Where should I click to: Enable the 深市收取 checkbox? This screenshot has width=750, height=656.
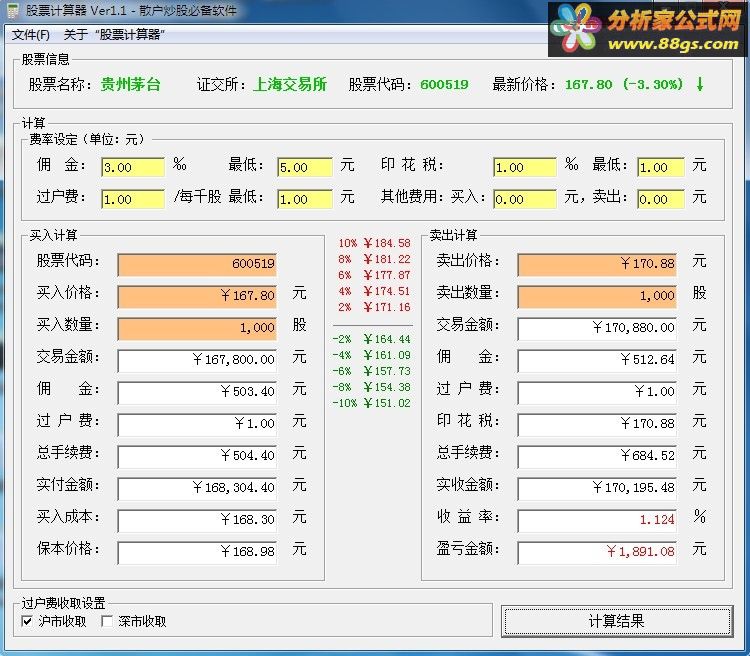107,621
